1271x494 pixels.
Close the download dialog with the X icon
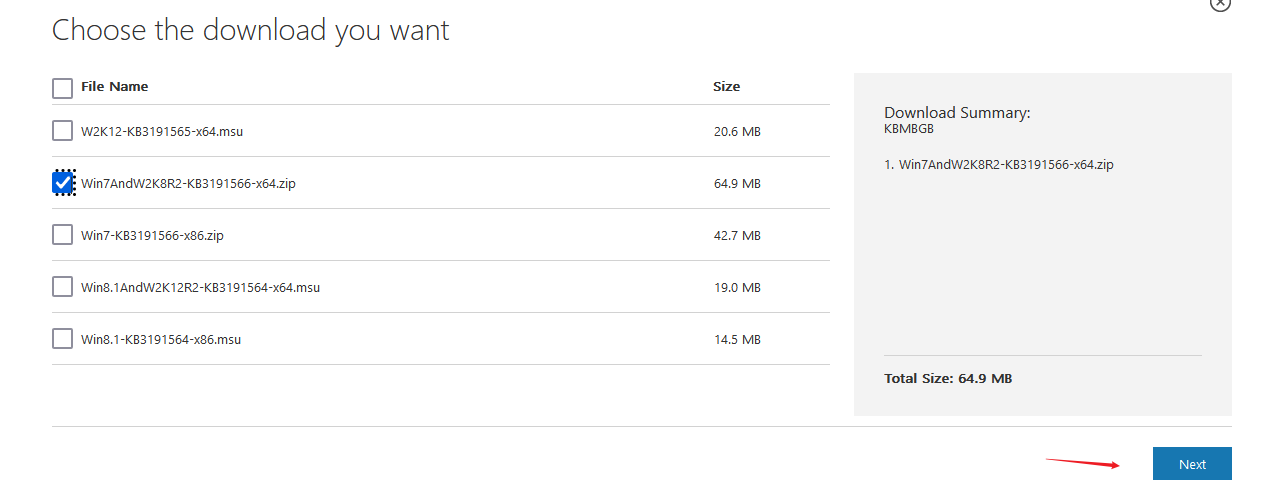(x=1220, y=3)
